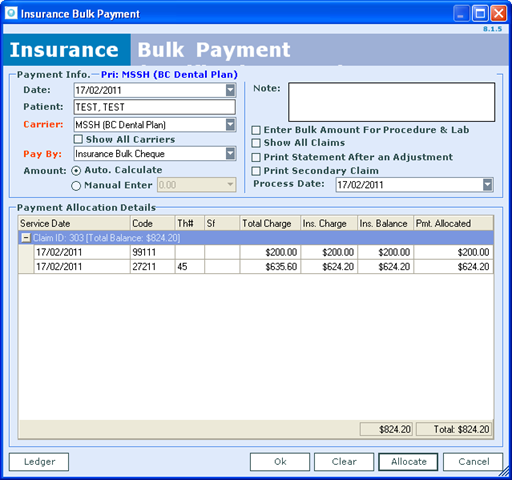Screen dimensions: 512x480
Task: Click the $635.60 Total Charge cell
Action: point(270,266)
